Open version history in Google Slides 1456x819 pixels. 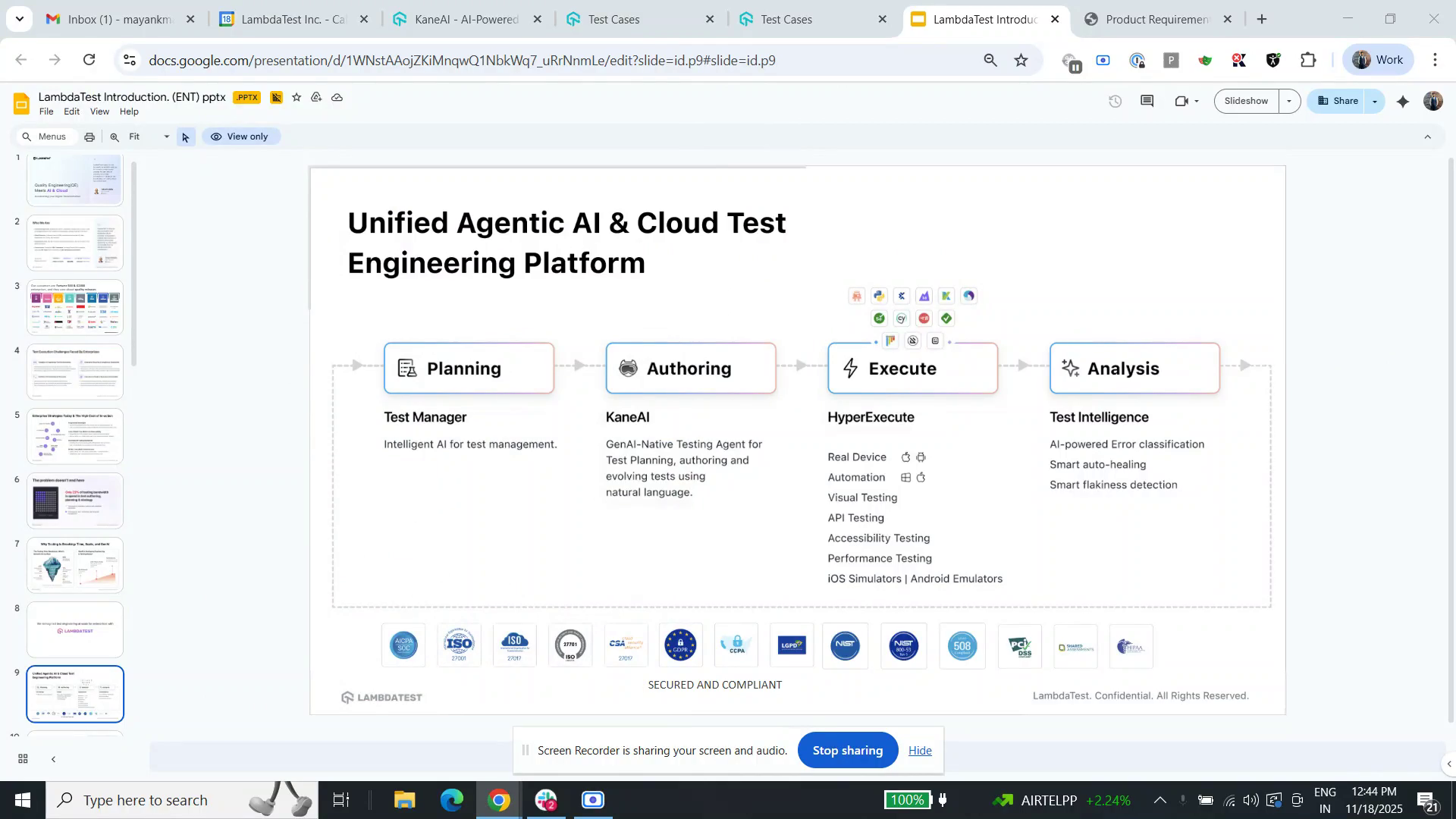point(1116,101)
